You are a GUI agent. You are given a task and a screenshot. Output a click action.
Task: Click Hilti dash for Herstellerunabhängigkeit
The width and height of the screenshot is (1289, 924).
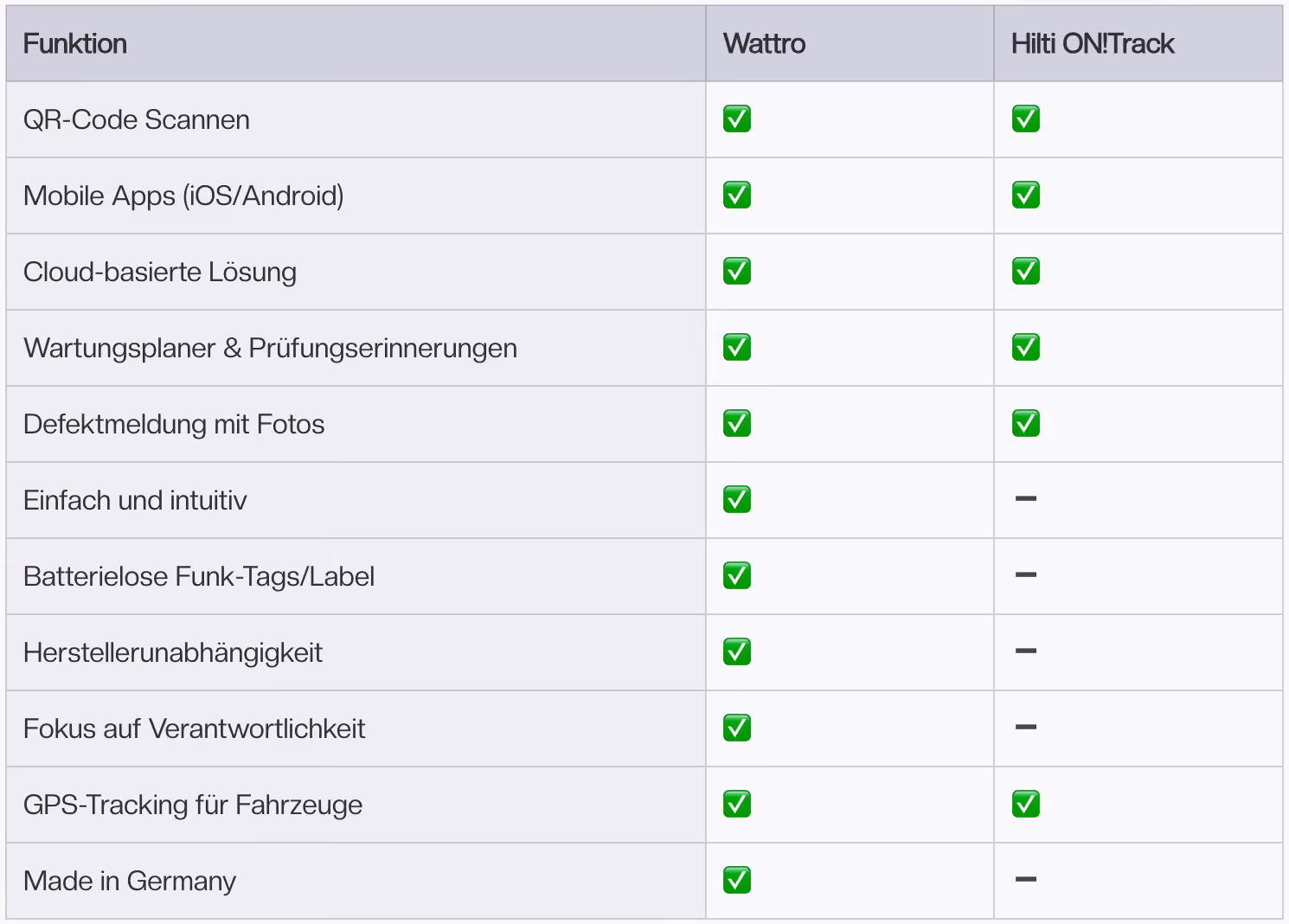(1026, 651)
